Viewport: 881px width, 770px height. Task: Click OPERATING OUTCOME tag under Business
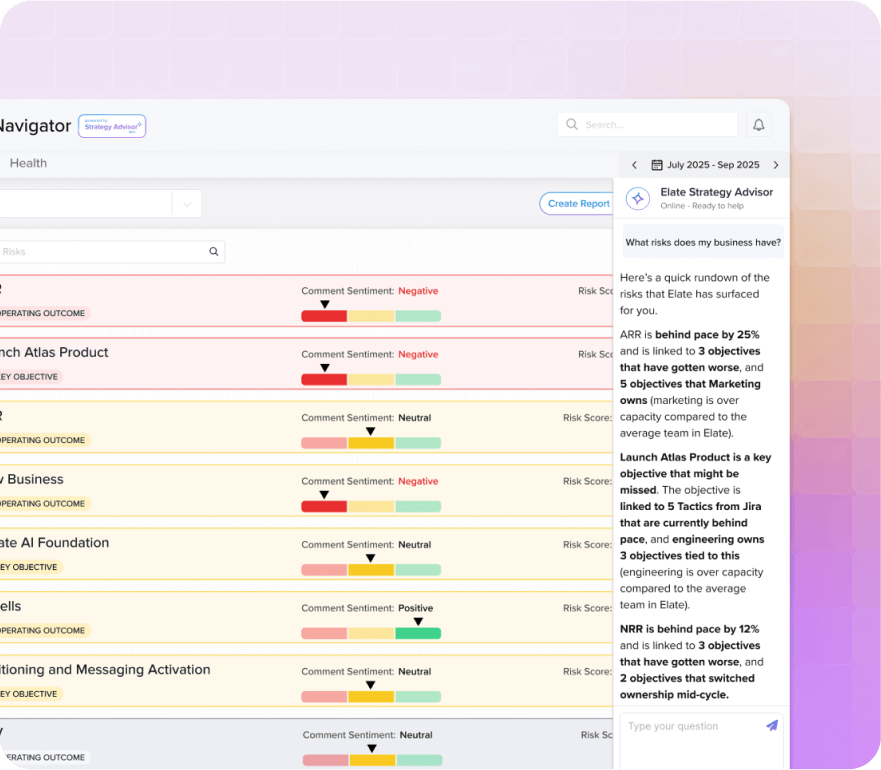(43, 504)
